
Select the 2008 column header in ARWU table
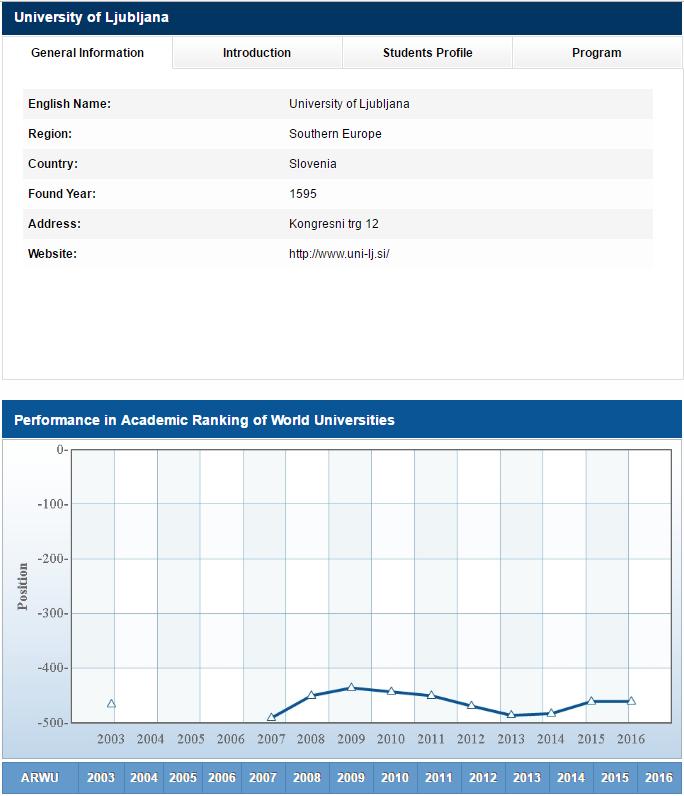[307, 777]
